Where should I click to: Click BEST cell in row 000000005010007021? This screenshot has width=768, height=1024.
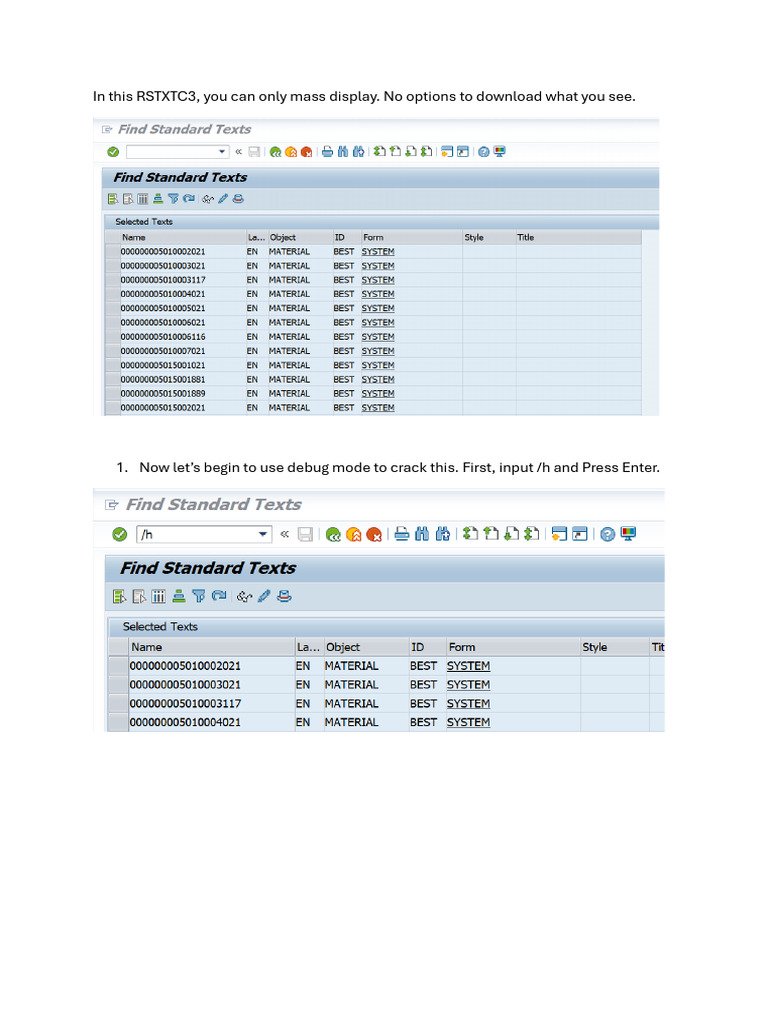344,351
